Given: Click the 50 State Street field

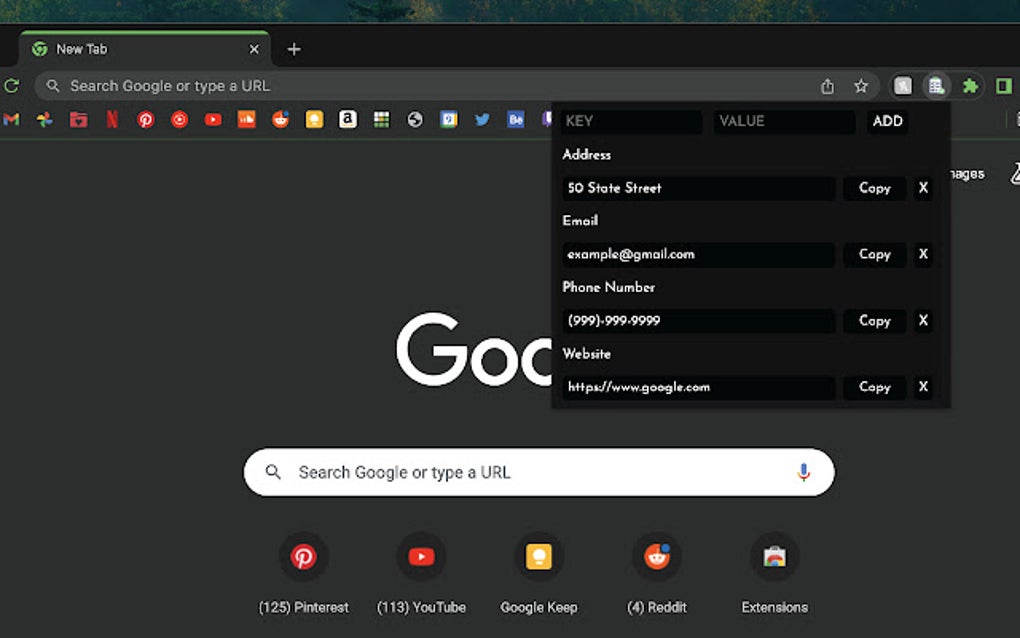Looking at the screenshot, I should click(698, 188).
